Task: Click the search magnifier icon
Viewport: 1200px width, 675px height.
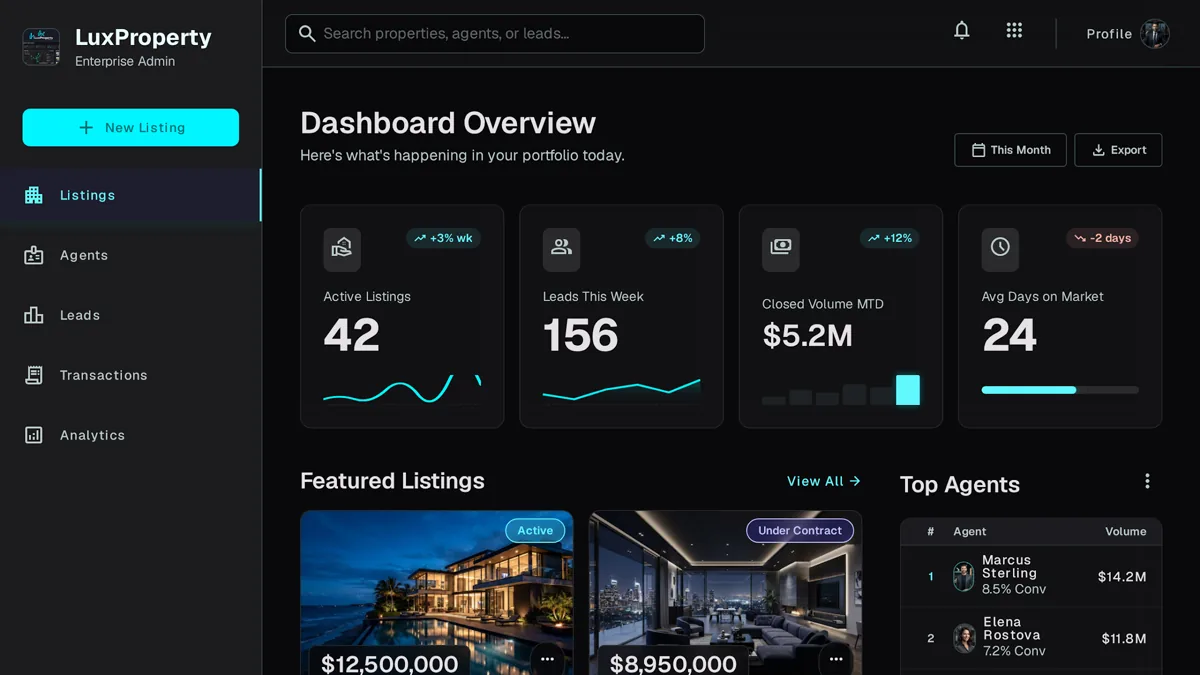Action: click(307, 34)
